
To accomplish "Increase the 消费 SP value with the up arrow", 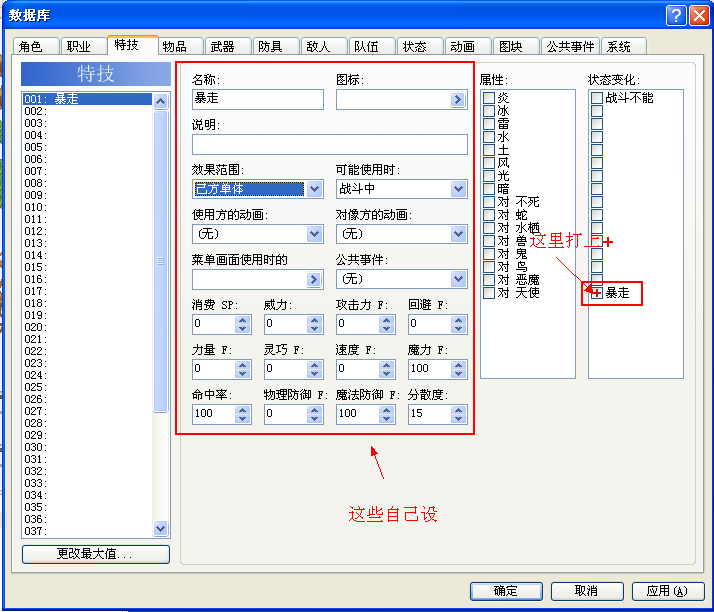I will click(243, 320).
